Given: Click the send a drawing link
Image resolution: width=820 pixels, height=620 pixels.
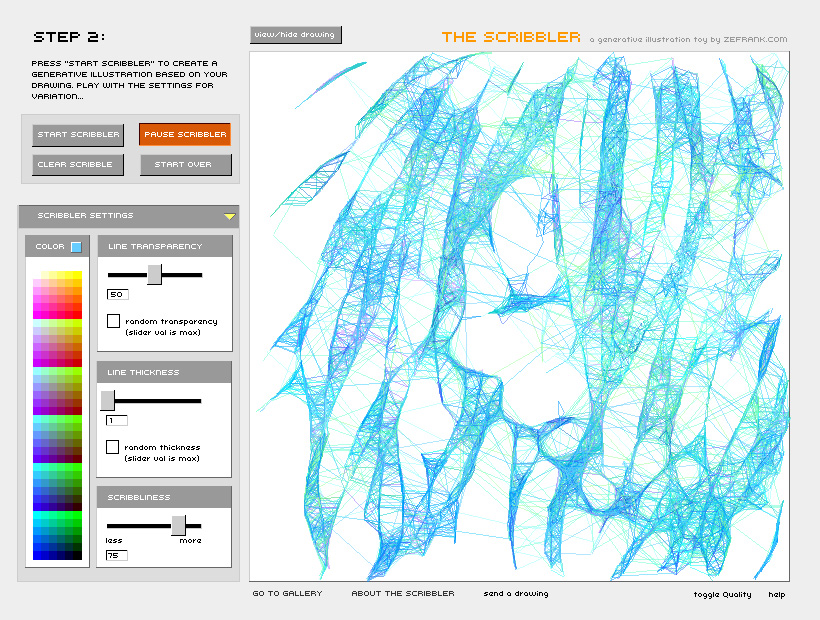Looking at the screenshot, I should [516, 594].
